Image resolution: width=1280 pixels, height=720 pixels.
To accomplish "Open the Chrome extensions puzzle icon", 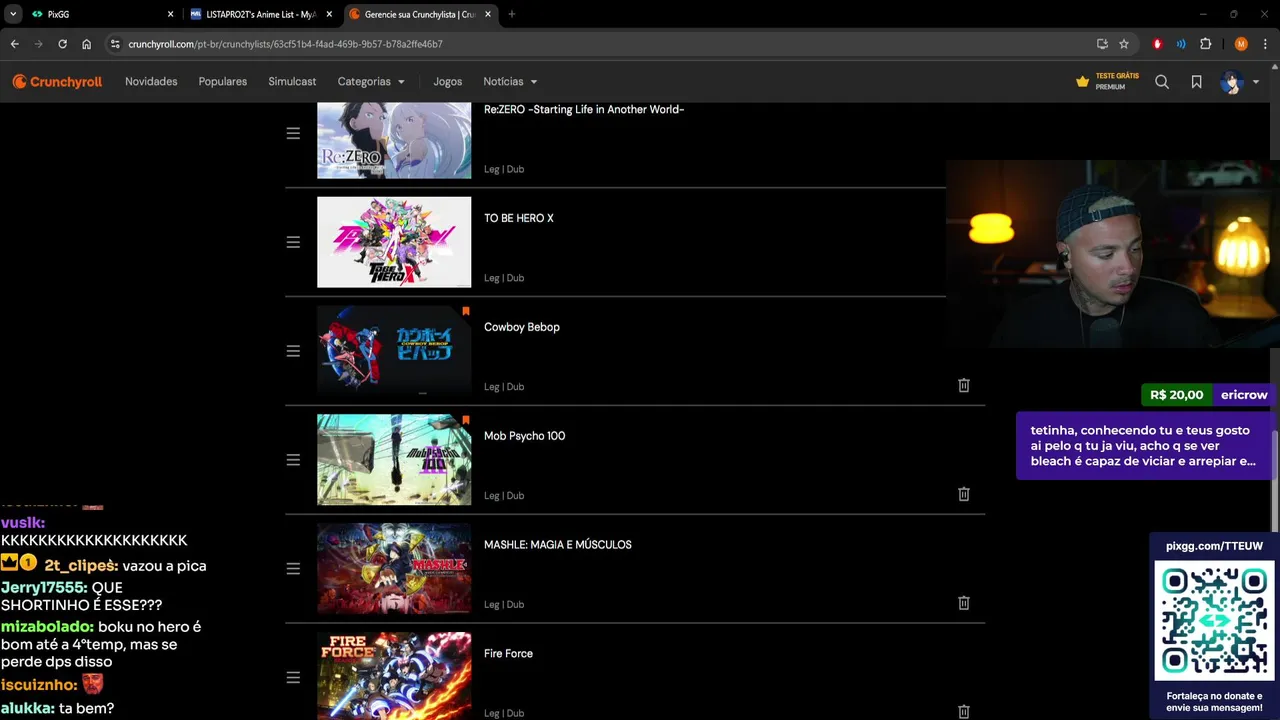I will pos(1206,44).
